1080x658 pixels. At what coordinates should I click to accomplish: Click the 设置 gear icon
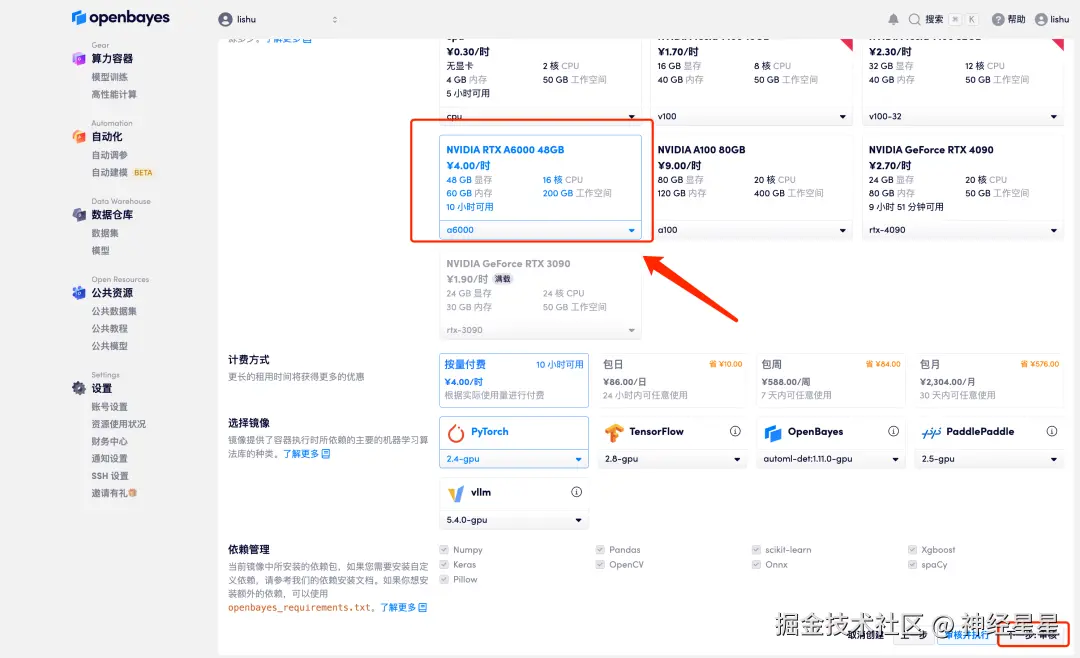[x=79, y=388]
